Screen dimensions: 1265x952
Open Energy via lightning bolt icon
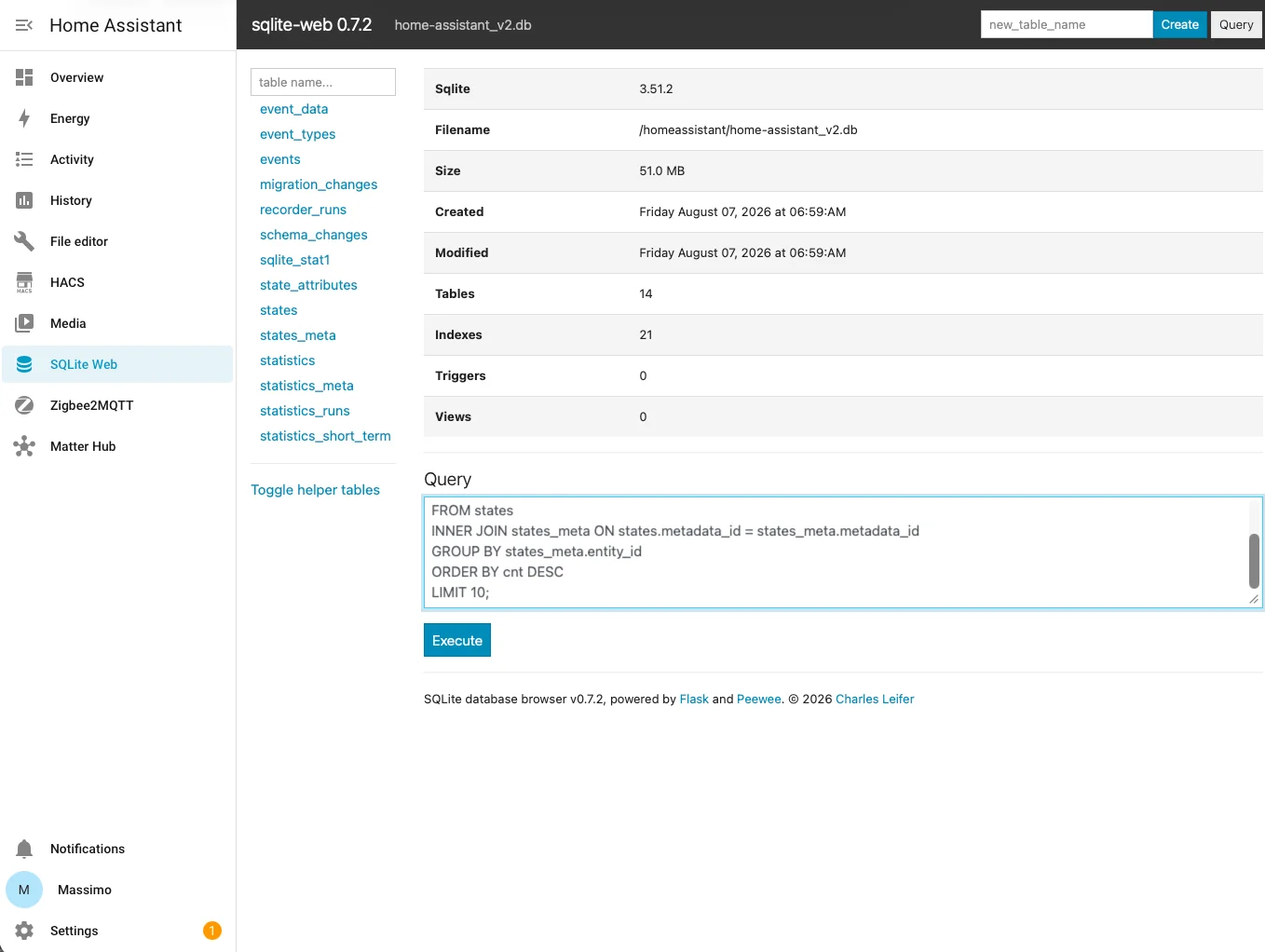24,118
